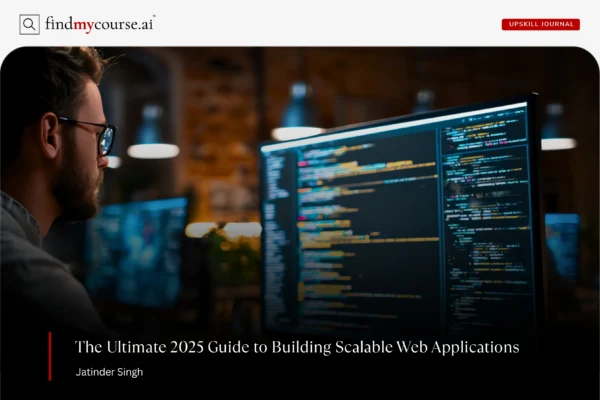
Task: Click the large code monitor screen
Action: pos(400,220)
